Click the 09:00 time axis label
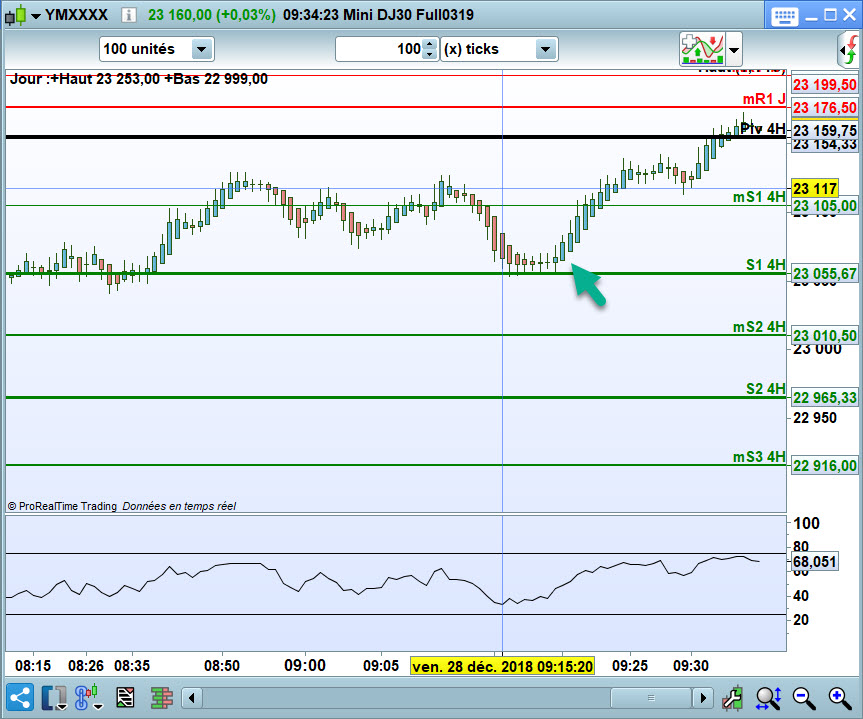The height and width of the screenshot is (719, 863). click(305, 666)
